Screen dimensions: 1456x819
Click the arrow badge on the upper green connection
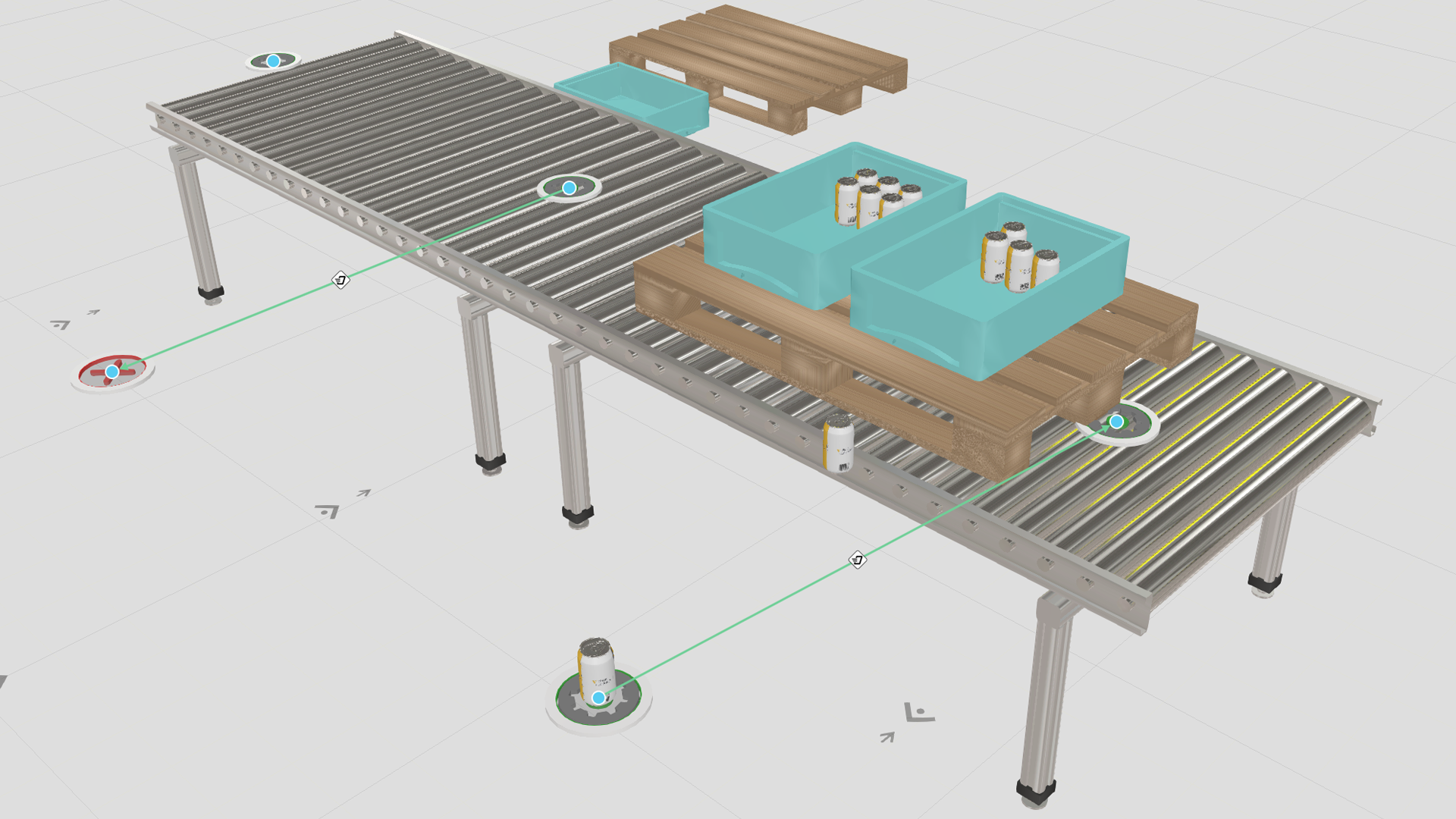tap(341, 281)
